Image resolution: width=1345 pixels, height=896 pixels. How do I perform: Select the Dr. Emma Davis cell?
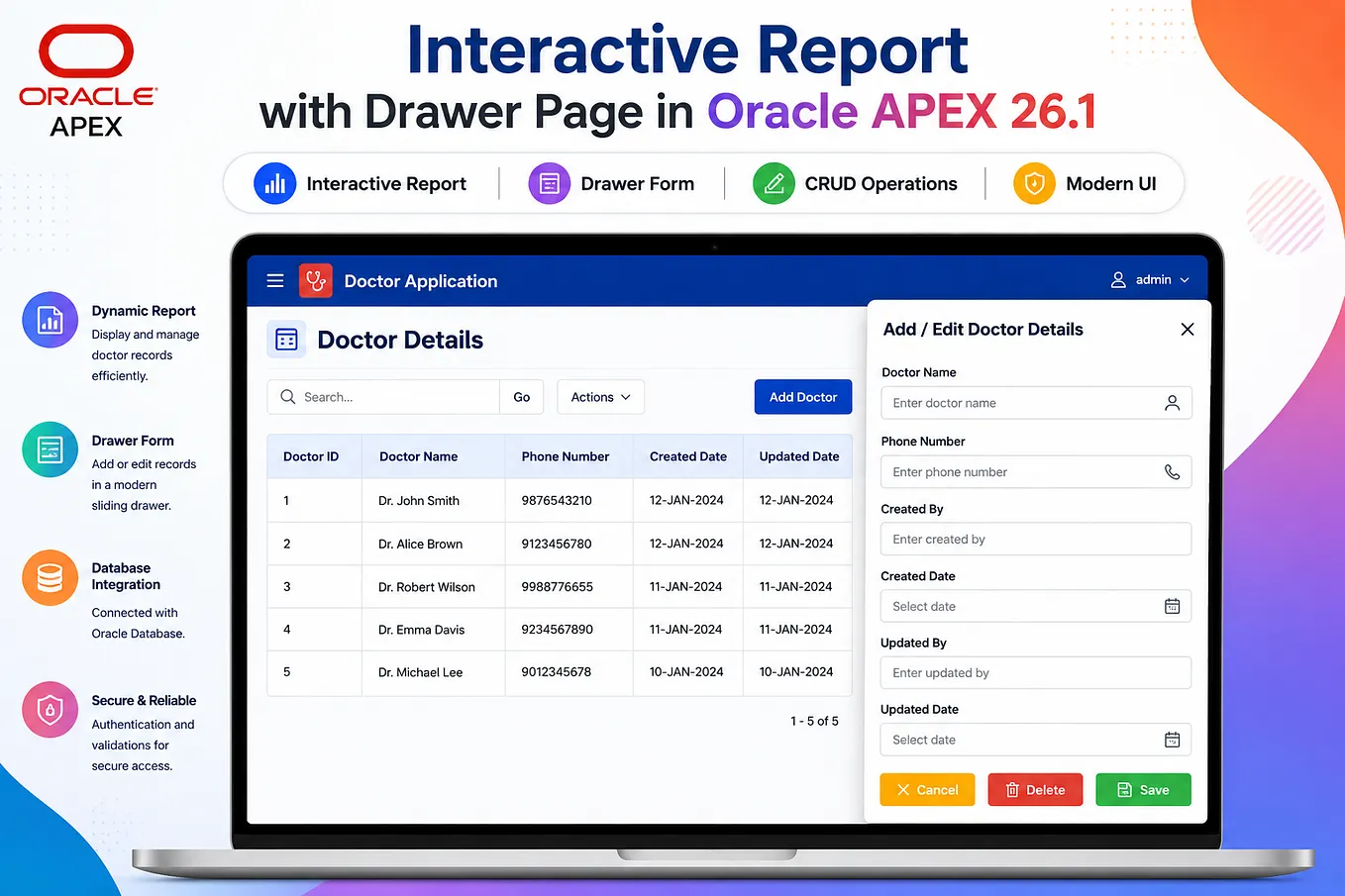pyautogui.click(x=434, y=630)
